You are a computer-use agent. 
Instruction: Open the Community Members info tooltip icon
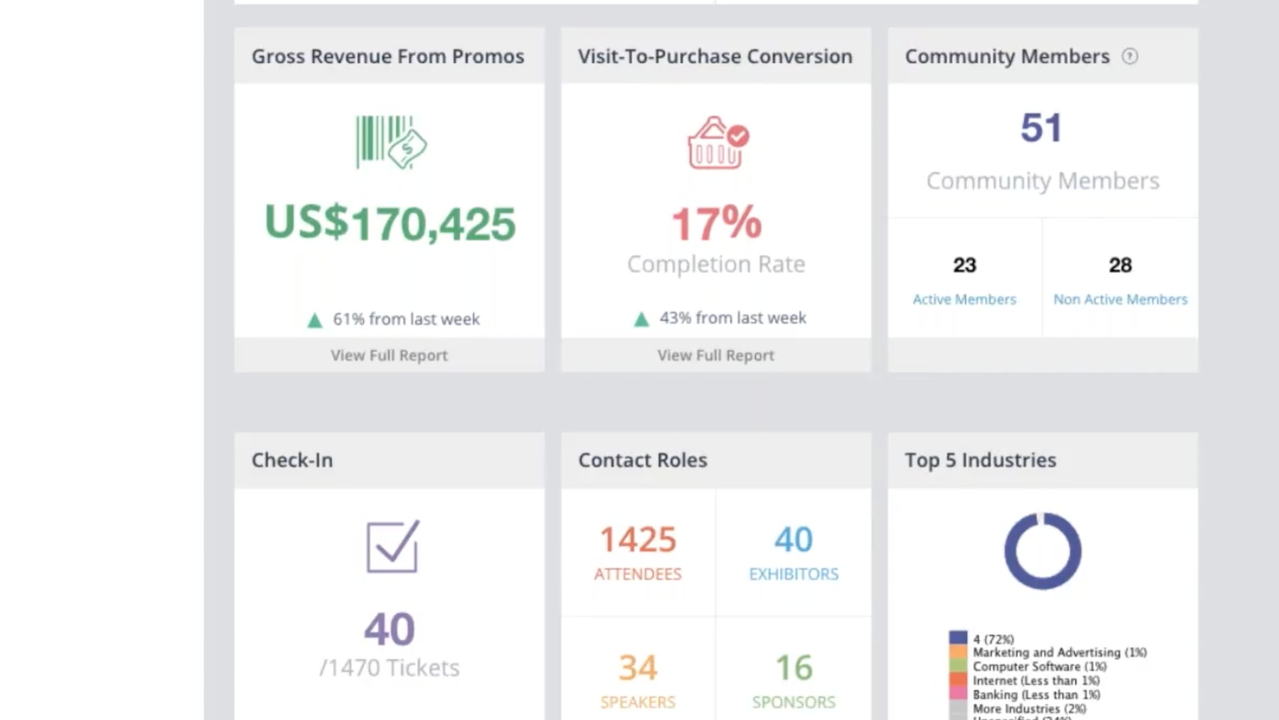[1129, 56]
